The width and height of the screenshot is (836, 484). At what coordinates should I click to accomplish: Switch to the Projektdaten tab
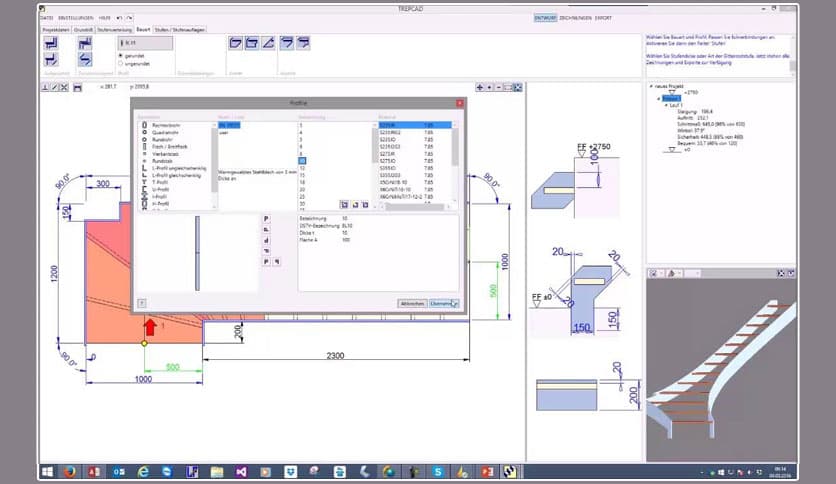pyautogui.click(x=56, y=30)
